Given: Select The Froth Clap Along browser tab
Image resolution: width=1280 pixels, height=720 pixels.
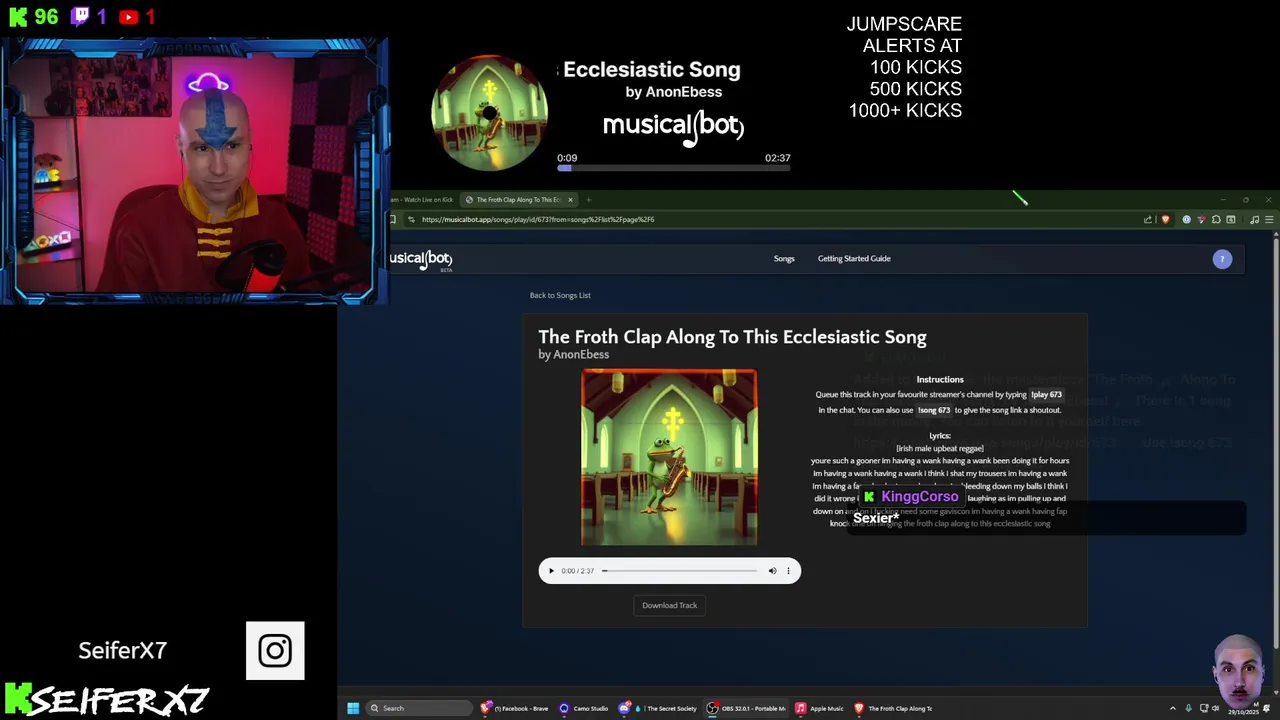Looking at the screenshot, I should [518, 200].
